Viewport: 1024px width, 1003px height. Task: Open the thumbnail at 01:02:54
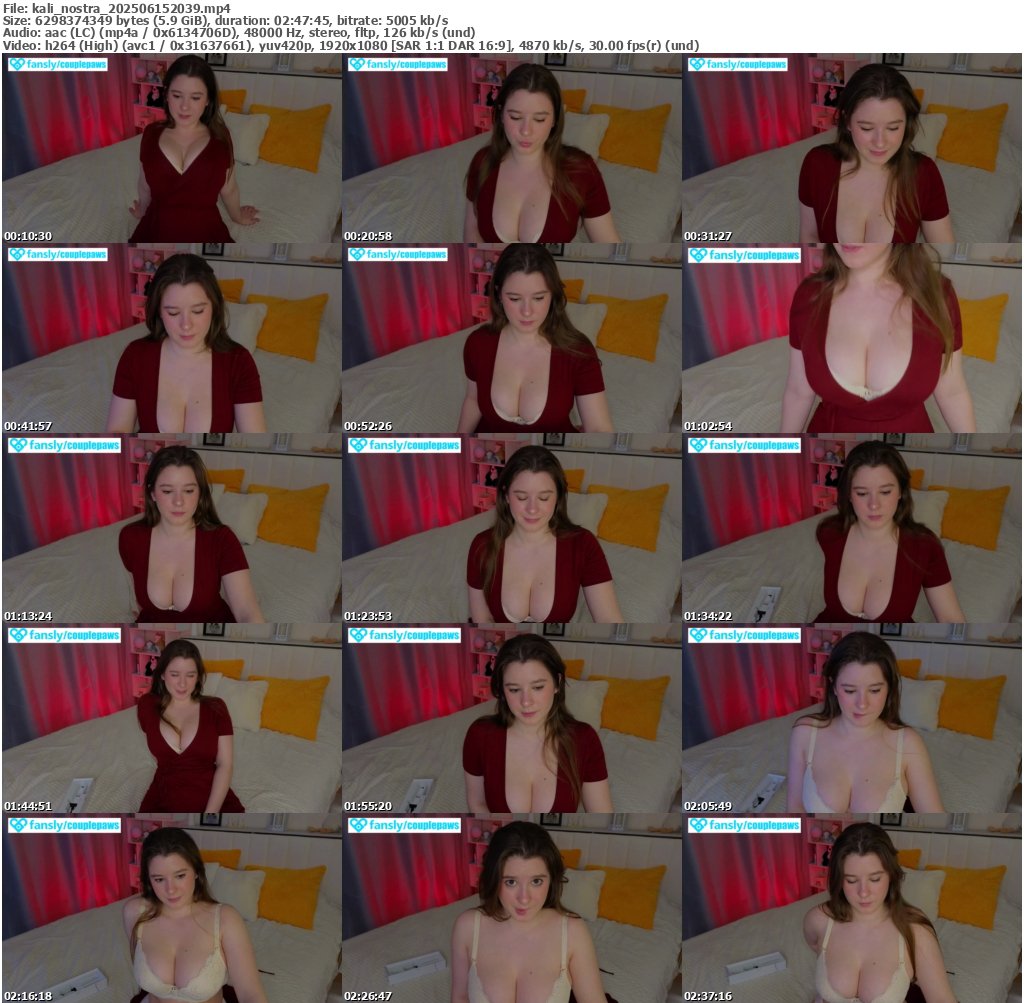(x=851, y=338)
